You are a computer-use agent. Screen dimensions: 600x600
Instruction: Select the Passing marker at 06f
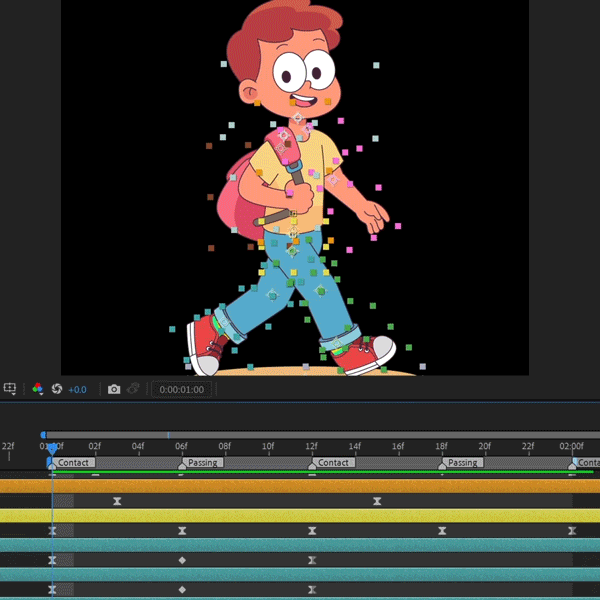coord(202,463)
